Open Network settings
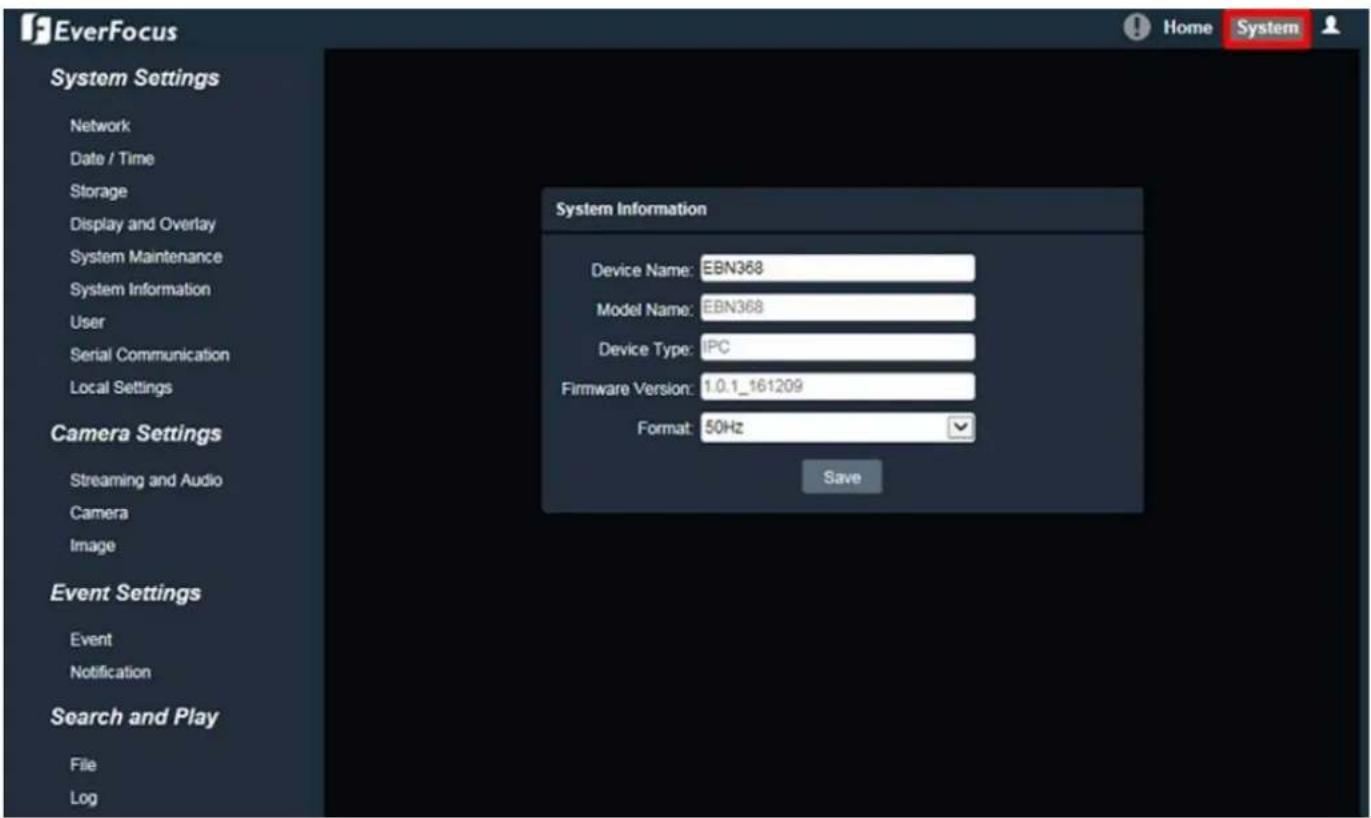This screenshot has width=1371, height=818. 100,126
